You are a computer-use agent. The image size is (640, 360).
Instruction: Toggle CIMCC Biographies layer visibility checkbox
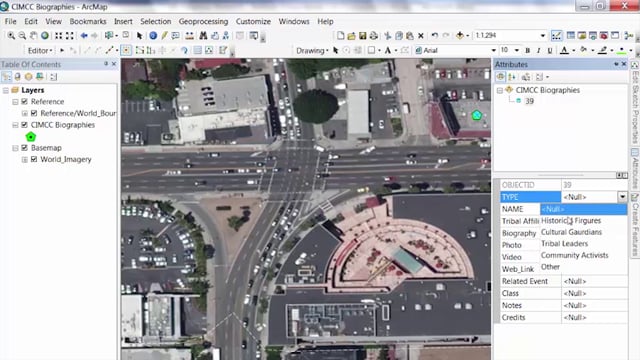24,125
